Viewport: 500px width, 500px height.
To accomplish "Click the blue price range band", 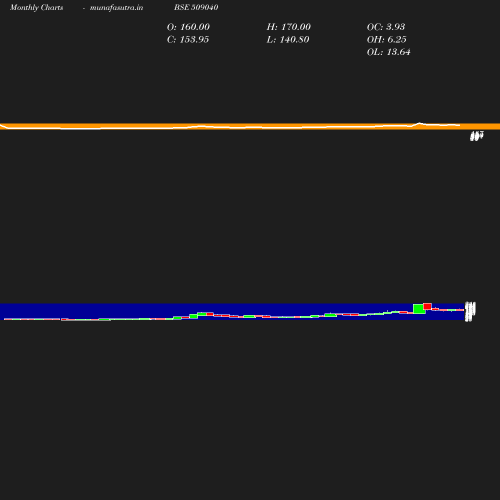I will pyautogui.click(x=232, y=312).
